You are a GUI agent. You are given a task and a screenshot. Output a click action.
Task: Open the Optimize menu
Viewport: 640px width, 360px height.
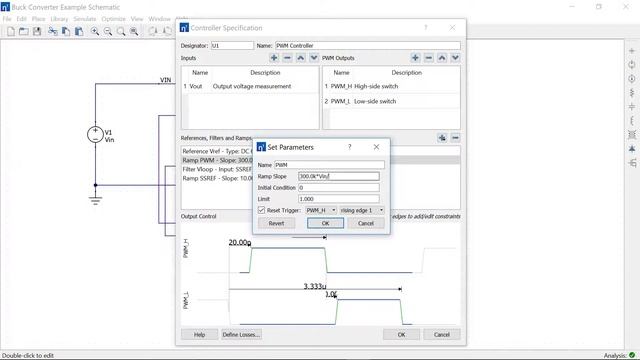pyautogui.click(x=113, y=19)
